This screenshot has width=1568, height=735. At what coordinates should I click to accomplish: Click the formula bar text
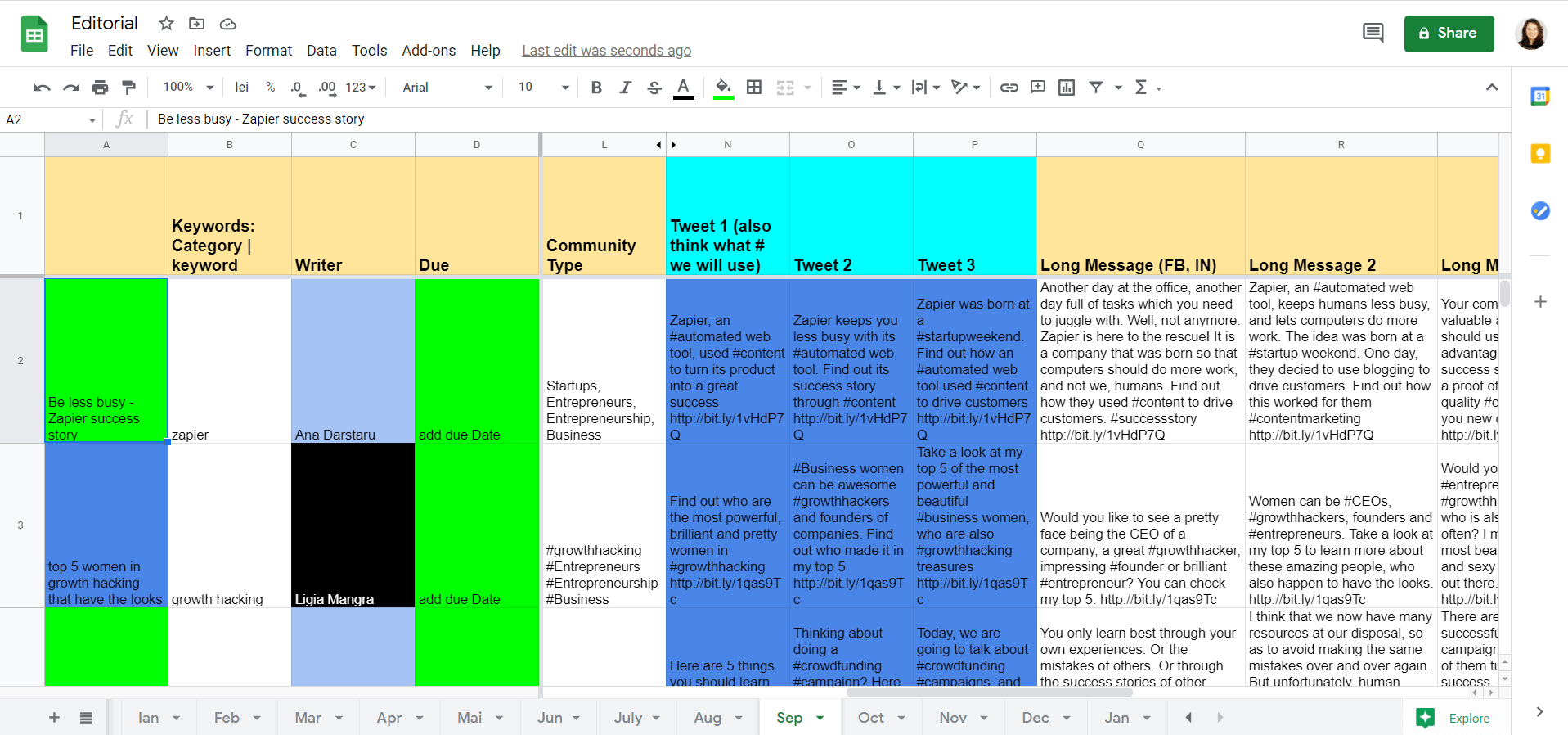tap(261, 119)
